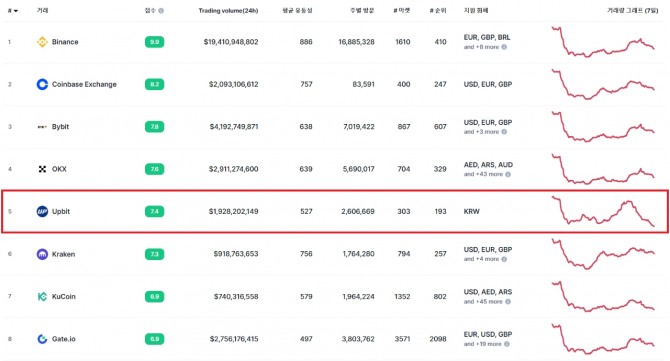670x361 pixels.
Task: Click the Coinbase Exchange logo icon
Action: click(x=42, y=84)
